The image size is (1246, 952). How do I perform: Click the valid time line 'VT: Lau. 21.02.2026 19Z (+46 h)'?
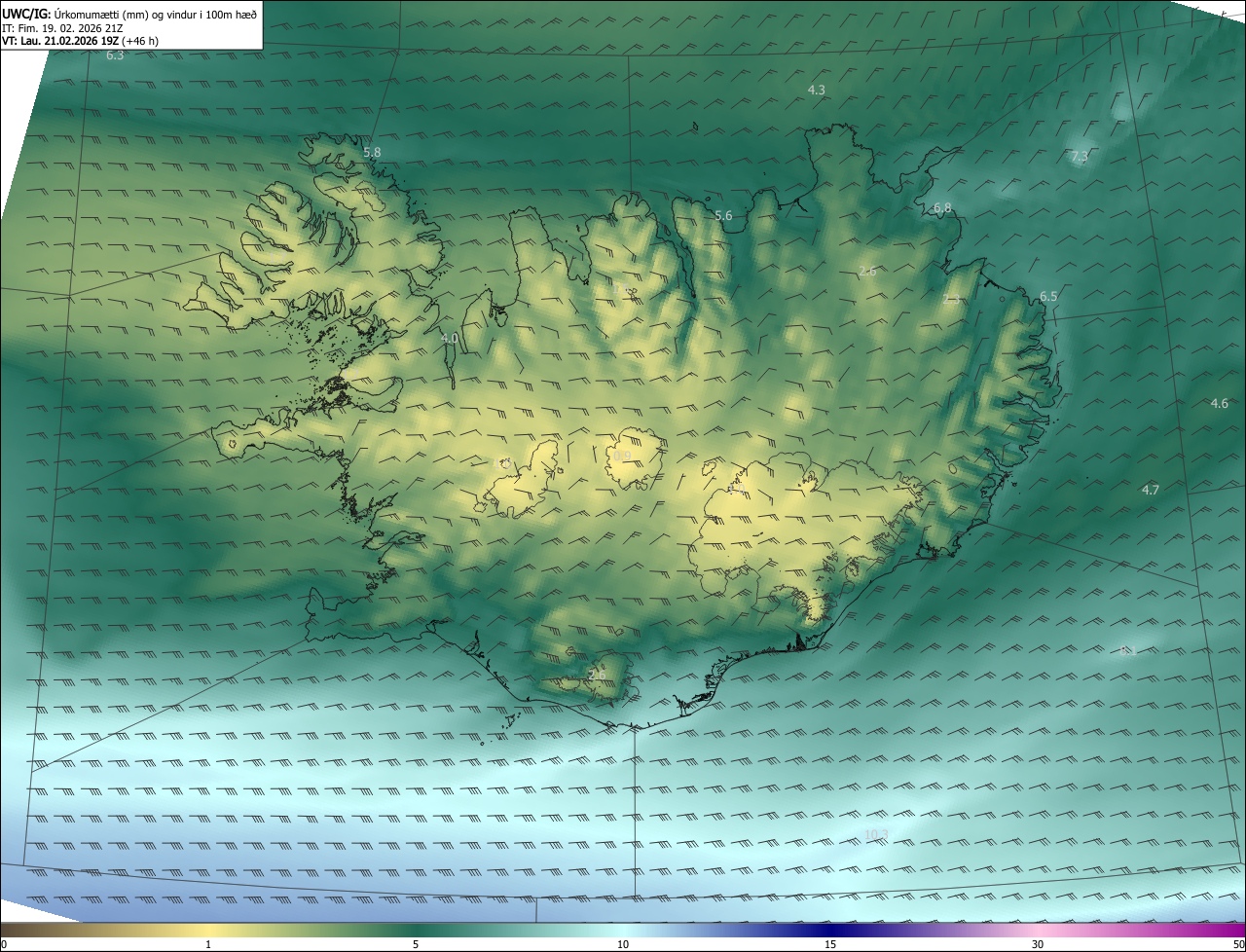coord(80,41)
